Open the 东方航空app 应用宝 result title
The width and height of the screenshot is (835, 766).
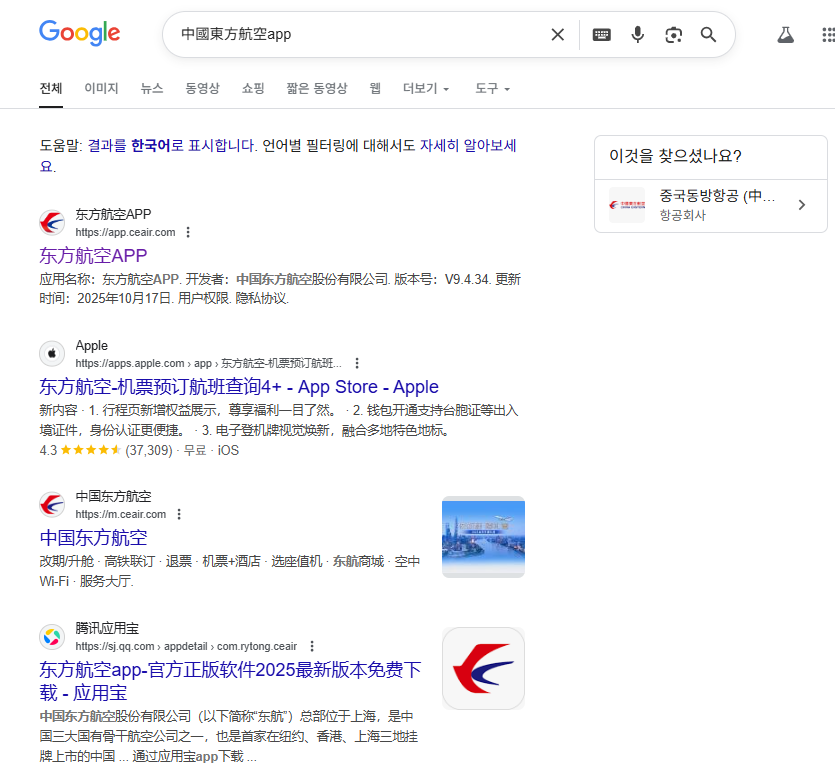click(230, 681)
